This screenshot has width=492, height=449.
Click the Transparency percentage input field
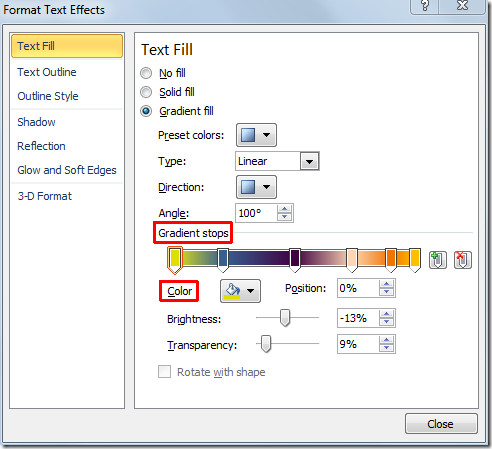click(x=358, y=344)
